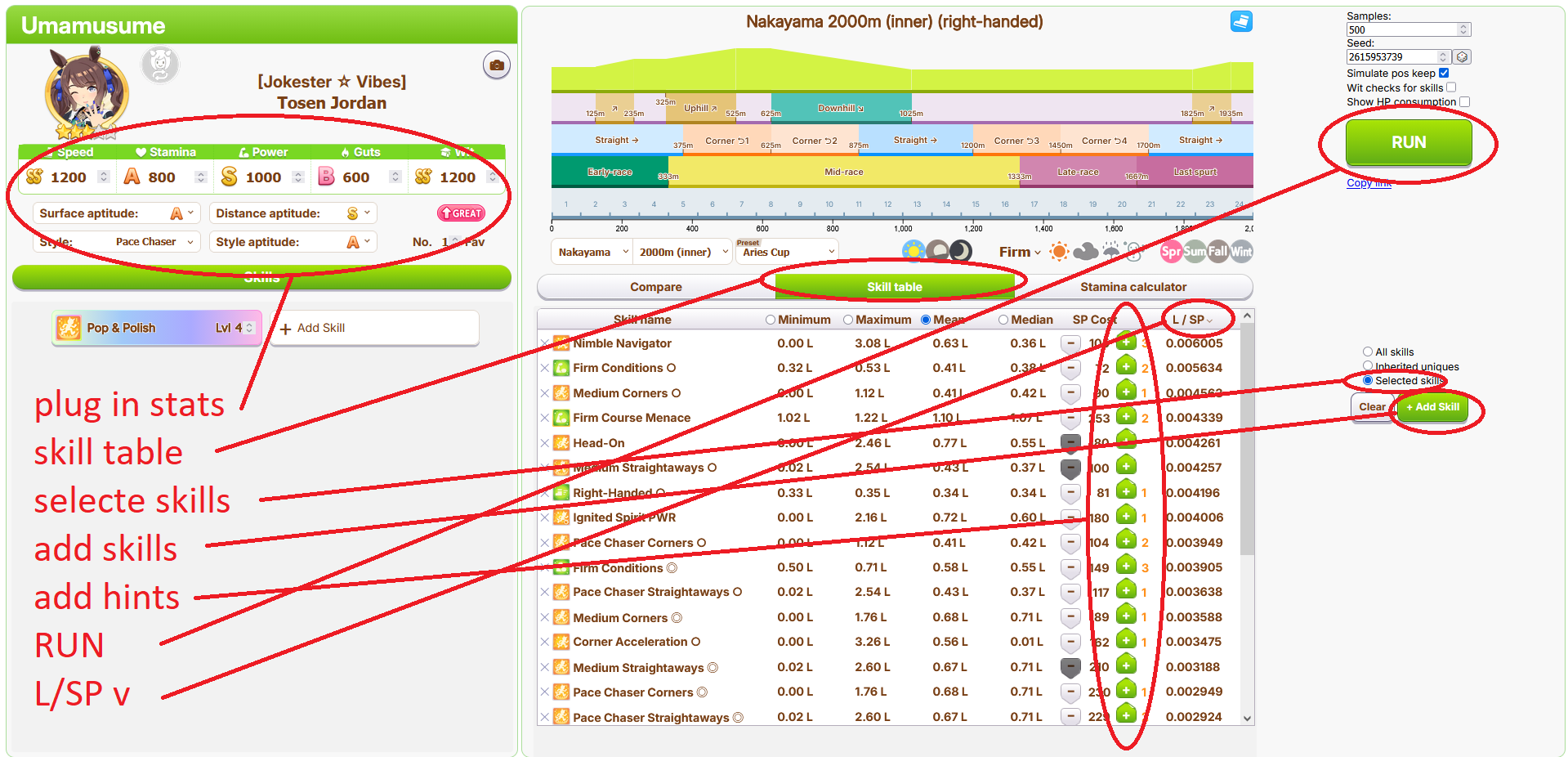Open the Firm ground condition dropdown
1568x757 pixels.
click(1020, 252)
